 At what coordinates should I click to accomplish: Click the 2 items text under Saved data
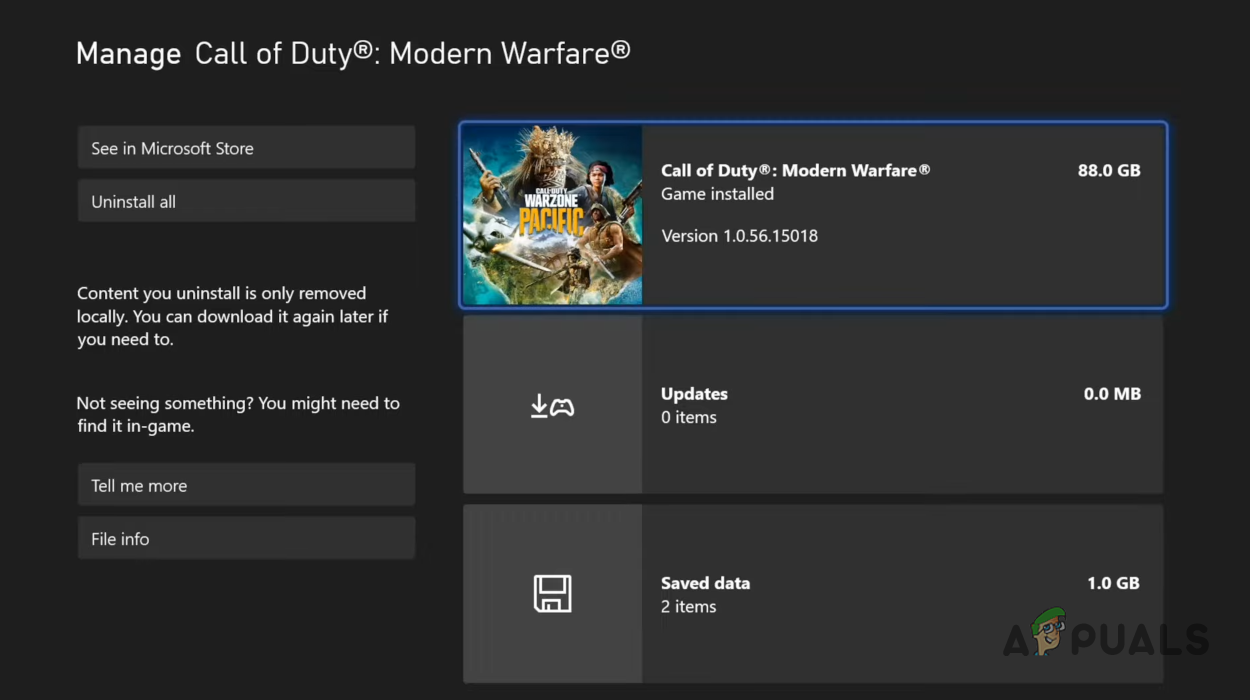click(x=688, y=607)
